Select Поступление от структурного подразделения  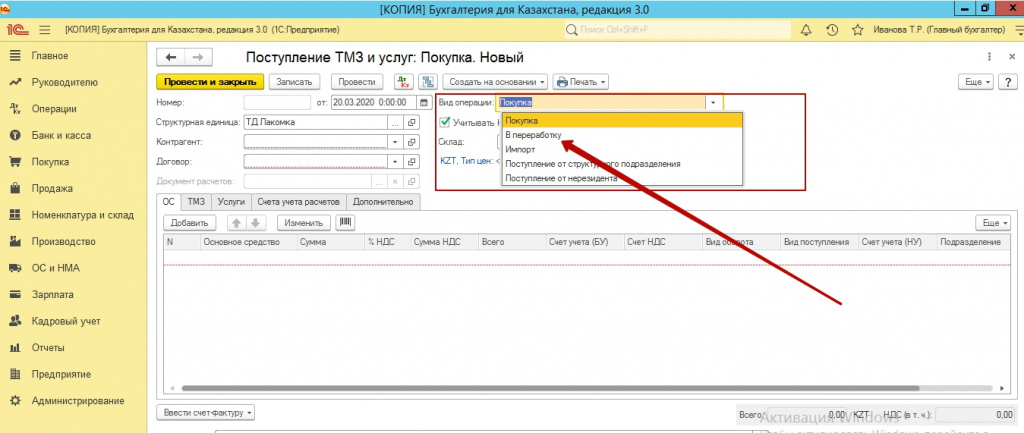click(x=623, y=164)
